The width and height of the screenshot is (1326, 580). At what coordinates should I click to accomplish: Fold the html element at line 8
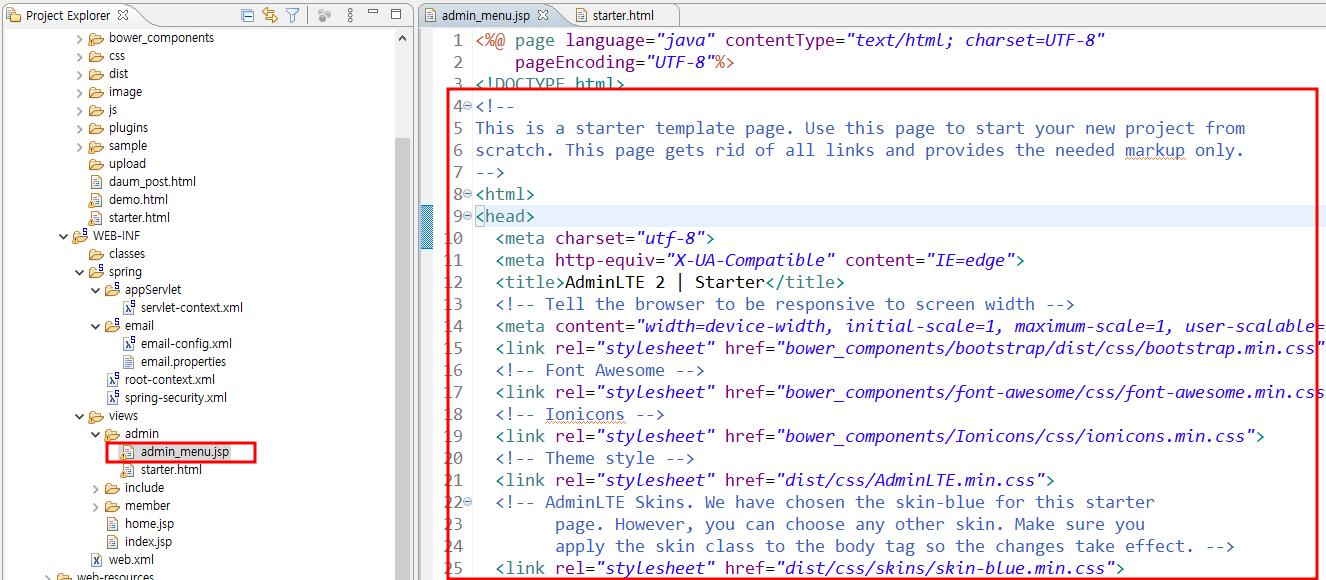pos(468,194)
